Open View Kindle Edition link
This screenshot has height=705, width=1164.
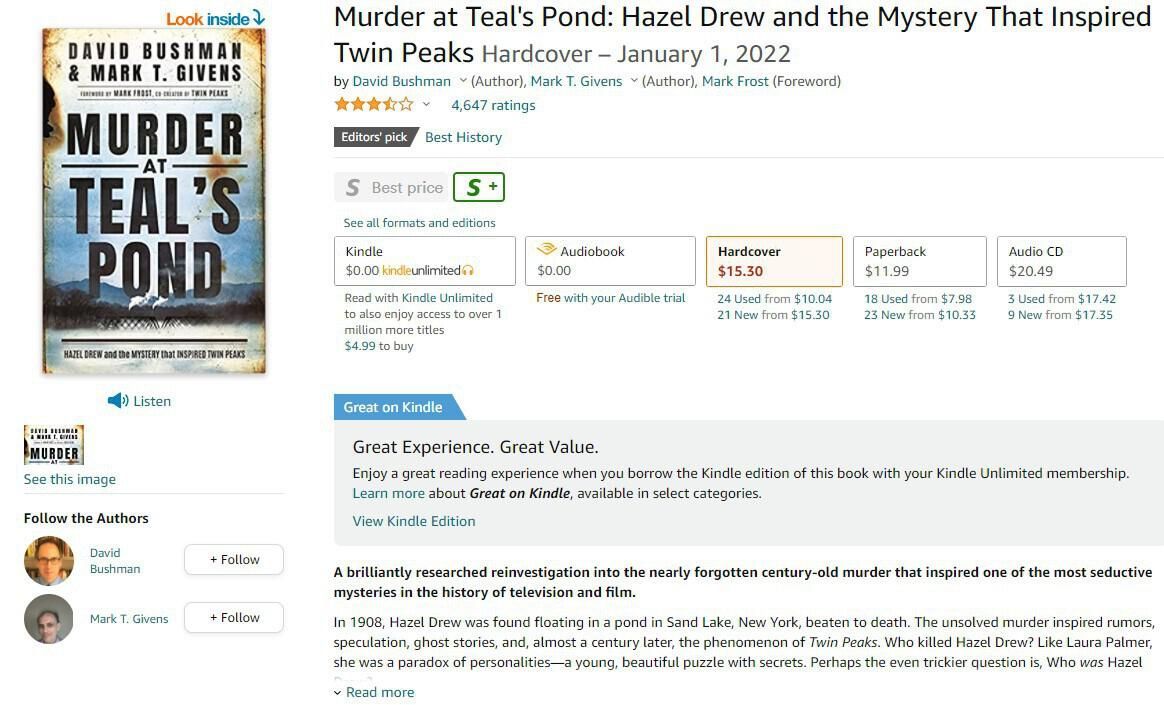414,521
